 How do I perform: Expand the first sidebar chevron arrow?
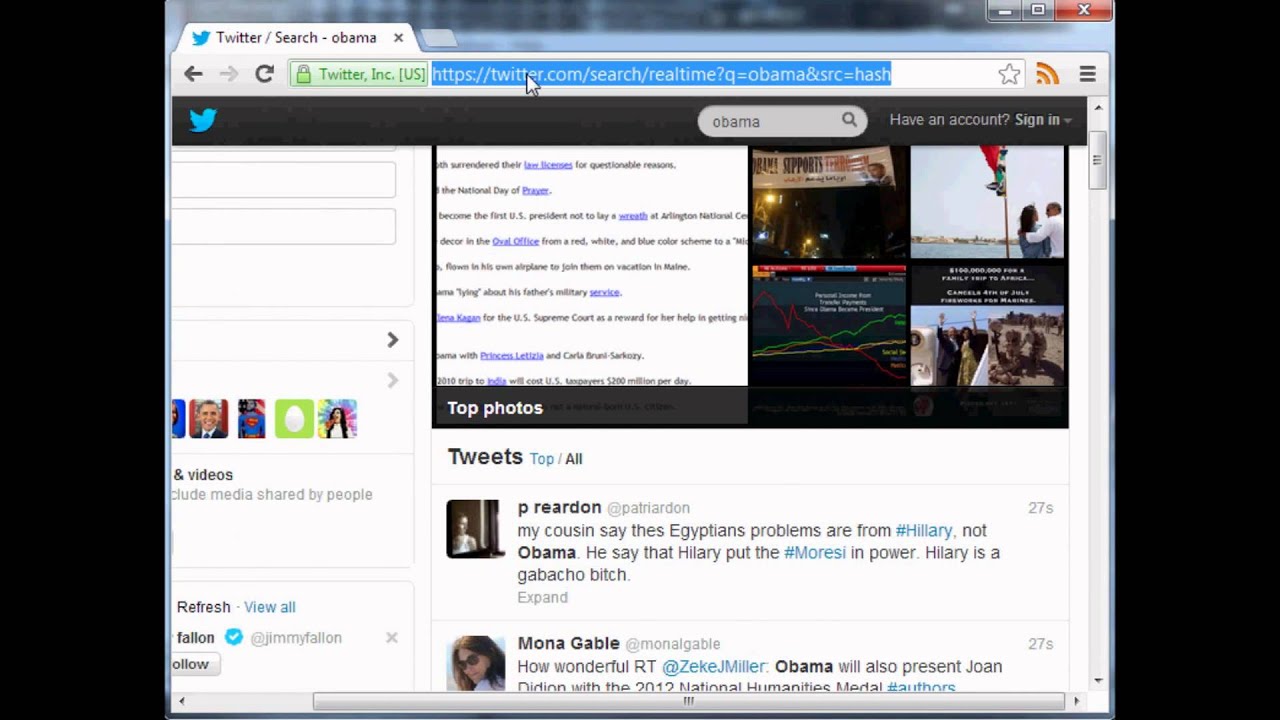(x=392, y=340)
